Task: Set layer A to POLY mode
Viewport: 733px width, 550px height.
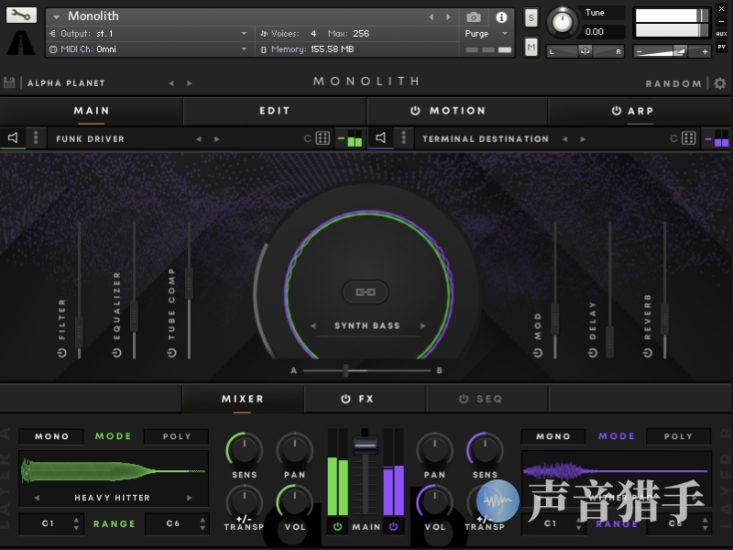Action: (177, 436)
